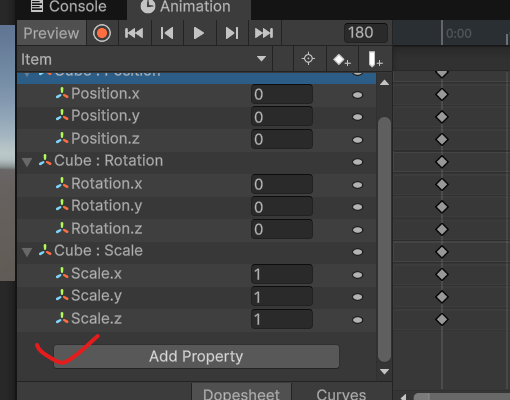Click the filter by selection crosshair icon

coord(308,59)
